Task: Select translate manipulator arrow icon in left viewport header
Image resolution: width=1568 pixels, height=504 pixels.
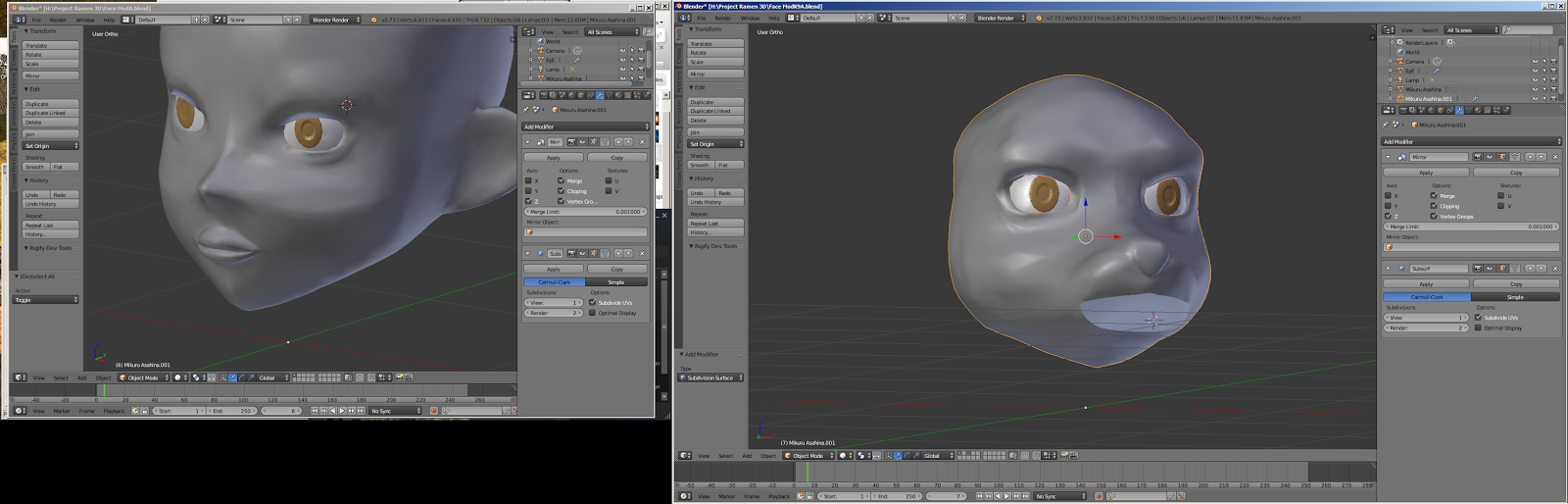Action: 232,378
